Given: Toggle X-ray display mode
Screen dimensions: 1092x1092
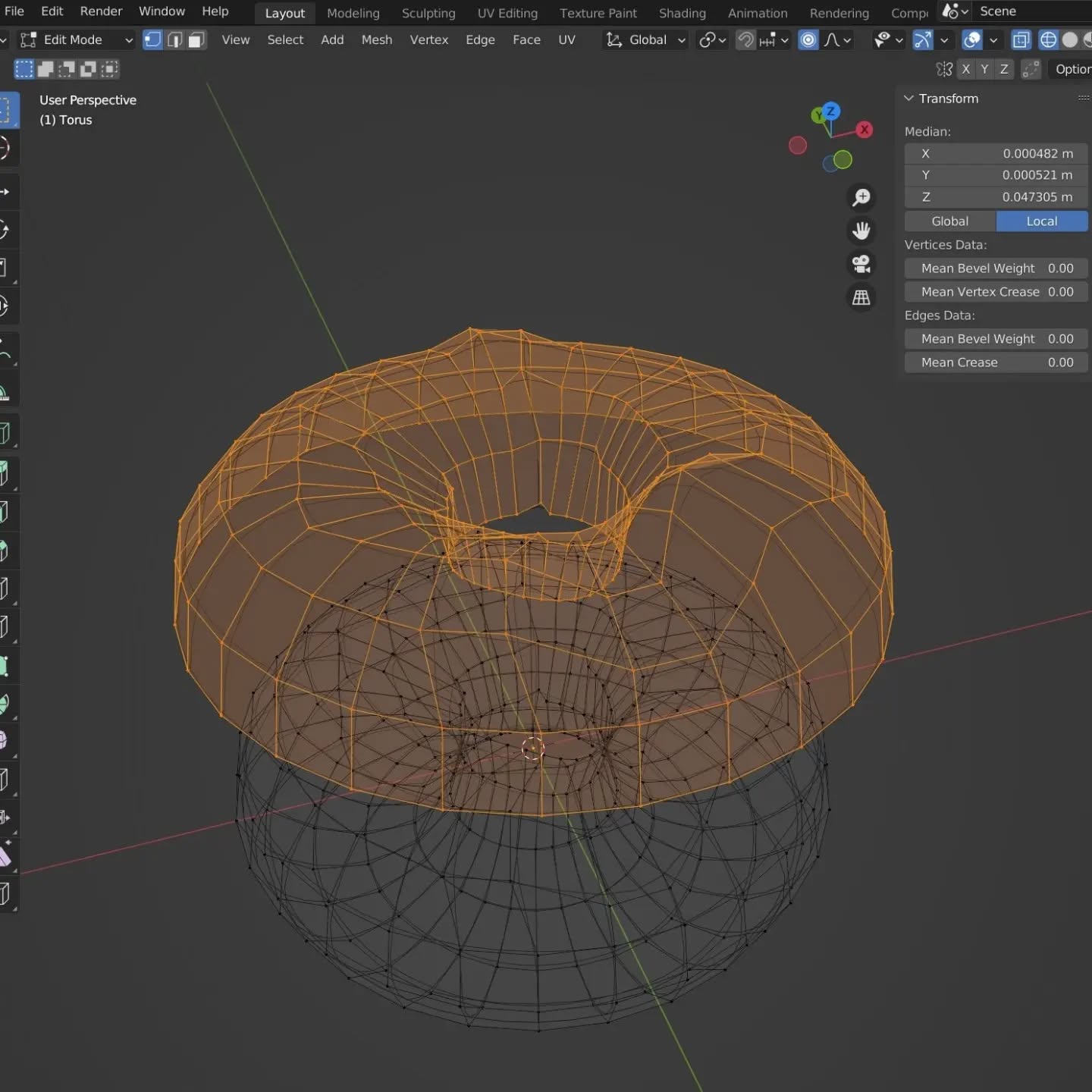Looking at the screenshot, I should click(x=1021, y=40).
